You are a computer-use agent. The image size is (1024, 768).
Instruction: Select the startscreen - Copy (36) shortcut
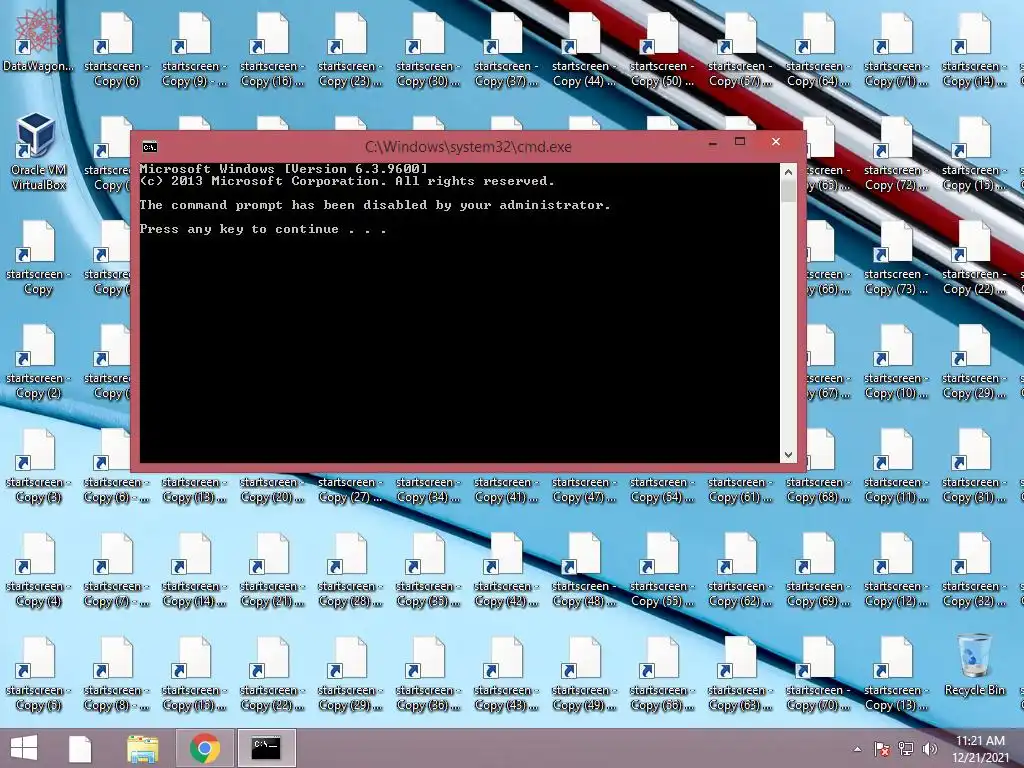pos(428,673)
